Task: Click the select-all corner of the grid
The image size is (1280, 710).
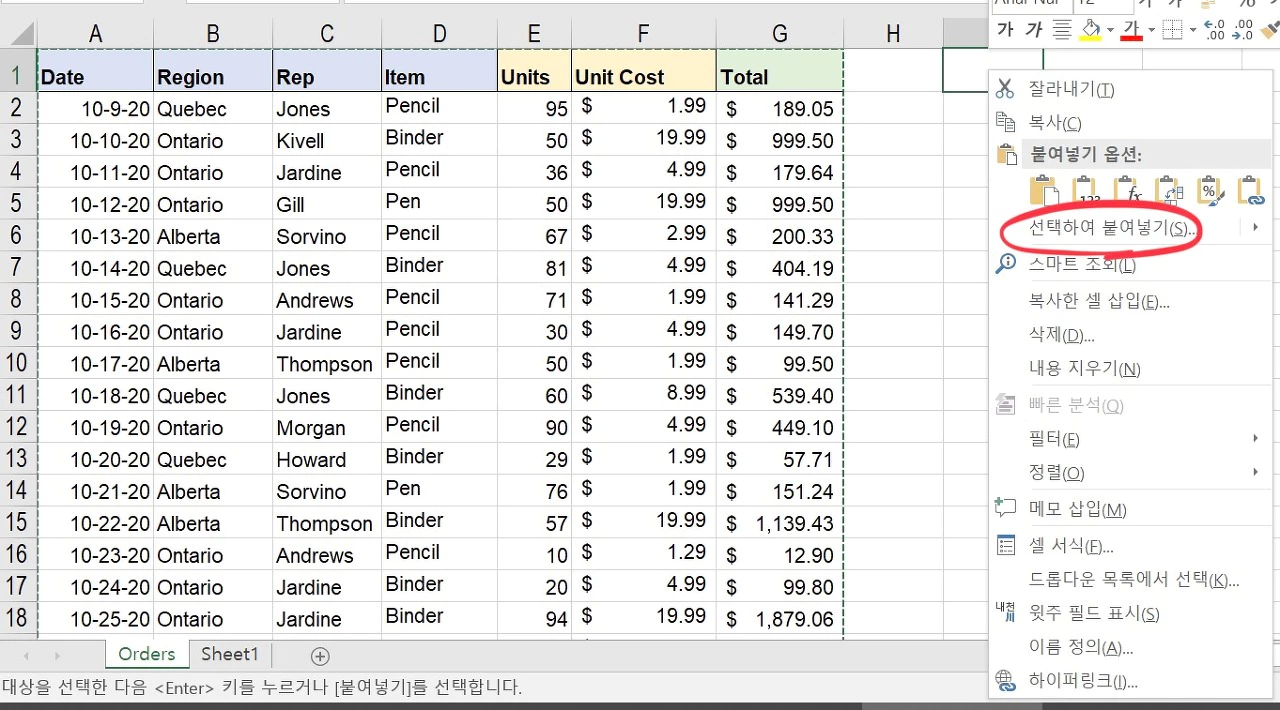Action: [18, 34]
